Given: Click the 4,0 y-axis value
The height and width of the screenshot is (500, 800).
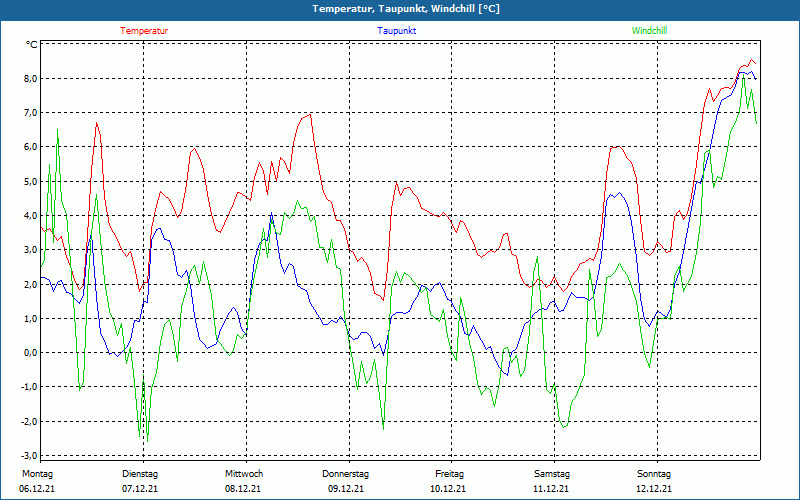Looking at the screenshot, I should pyautogui.click(x=30, y=216).
